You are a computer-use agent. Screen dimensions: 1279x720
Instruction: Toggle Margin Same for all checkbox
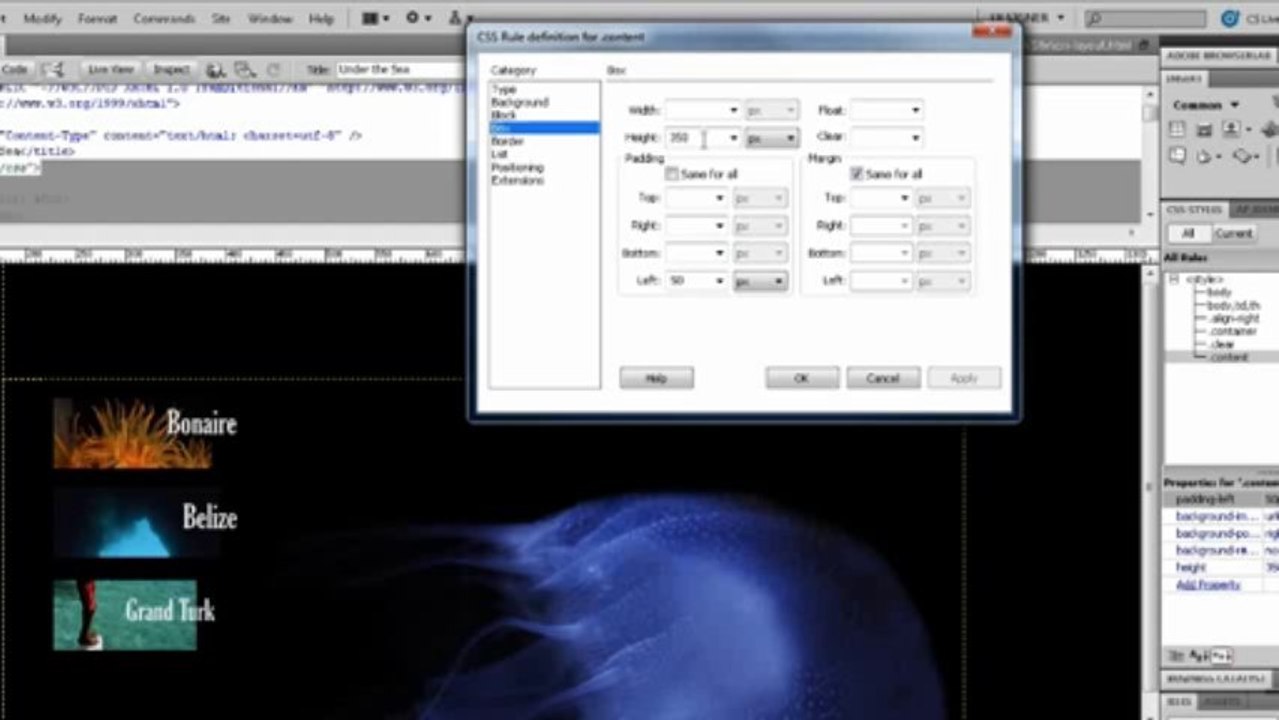click(856, 174)
